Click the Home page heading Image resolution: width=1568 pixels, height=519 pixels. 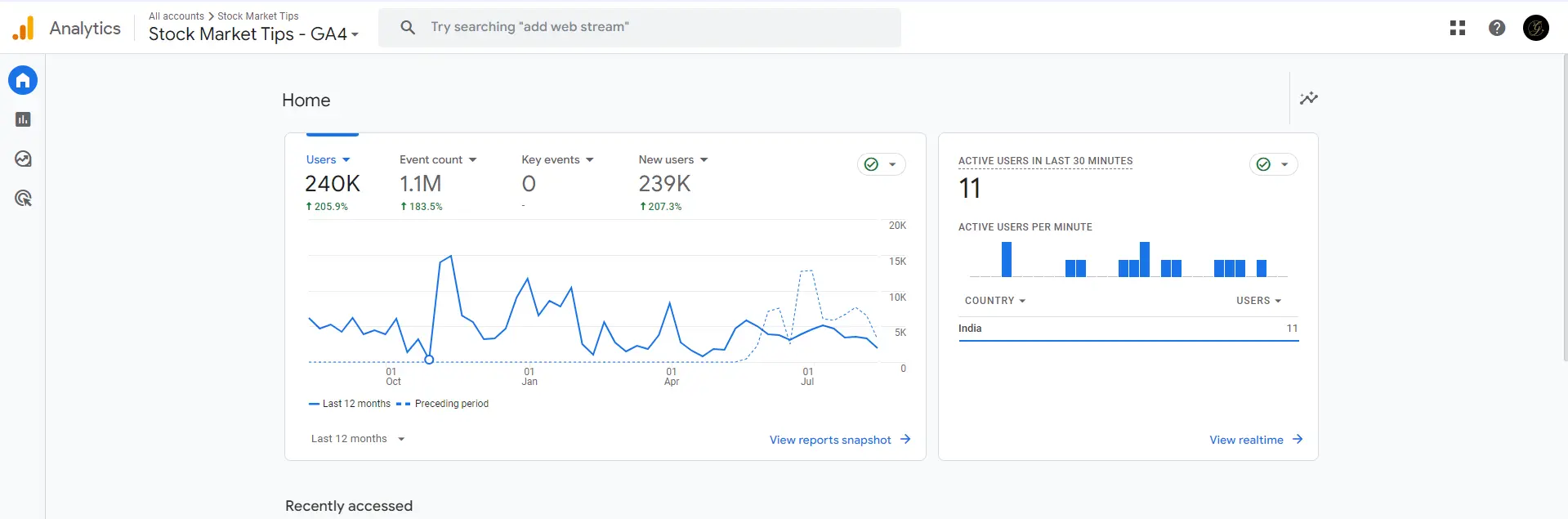[x=306, y=101]
